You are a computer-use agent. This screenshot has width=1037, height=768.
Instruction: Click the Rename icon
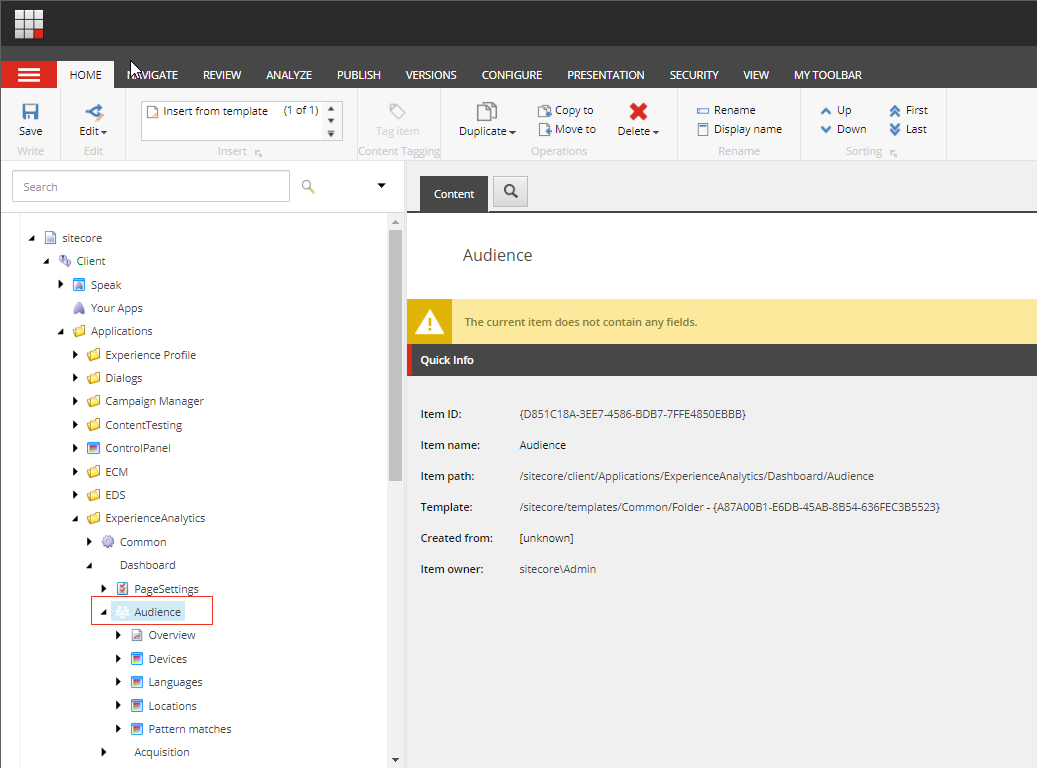point(703,110)
